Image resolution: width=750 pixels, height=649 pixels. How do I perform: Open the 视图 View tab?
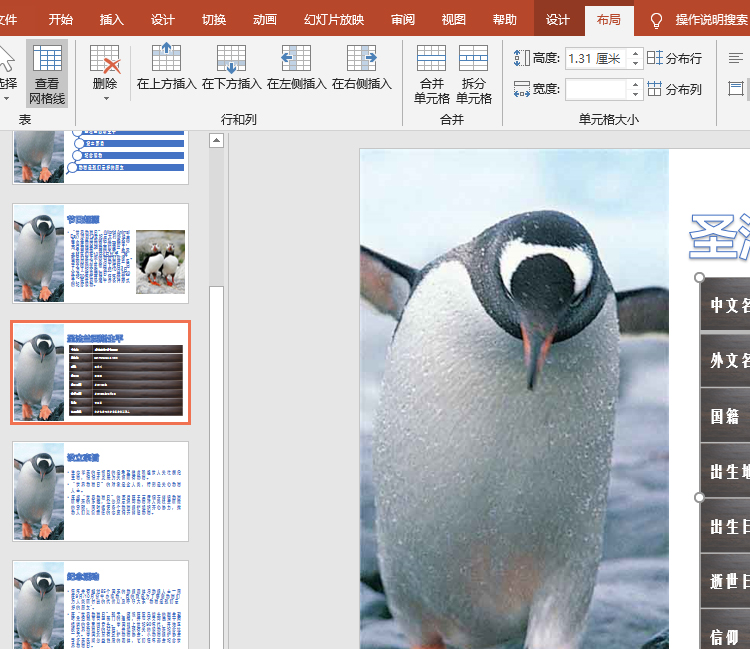pyautogui.click(x=453, y=20)
